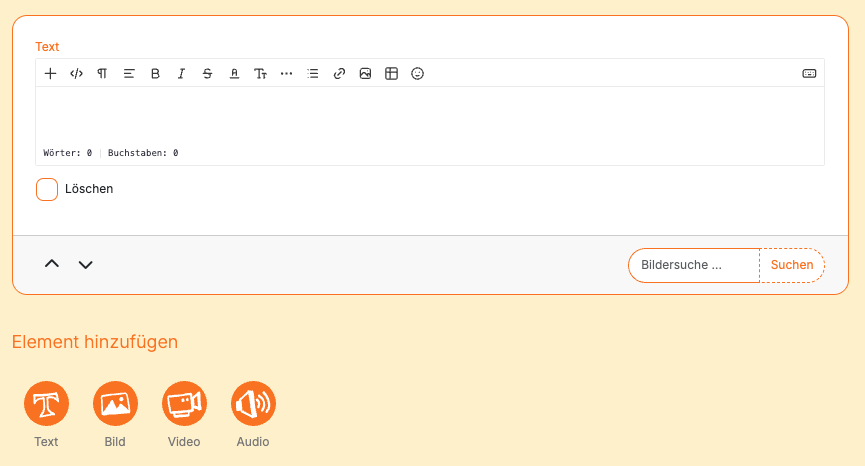This screenshot has width=865, height=466.
Task: Click the plus add-block icon in editor toolbar
Action: tap(51, 73)
